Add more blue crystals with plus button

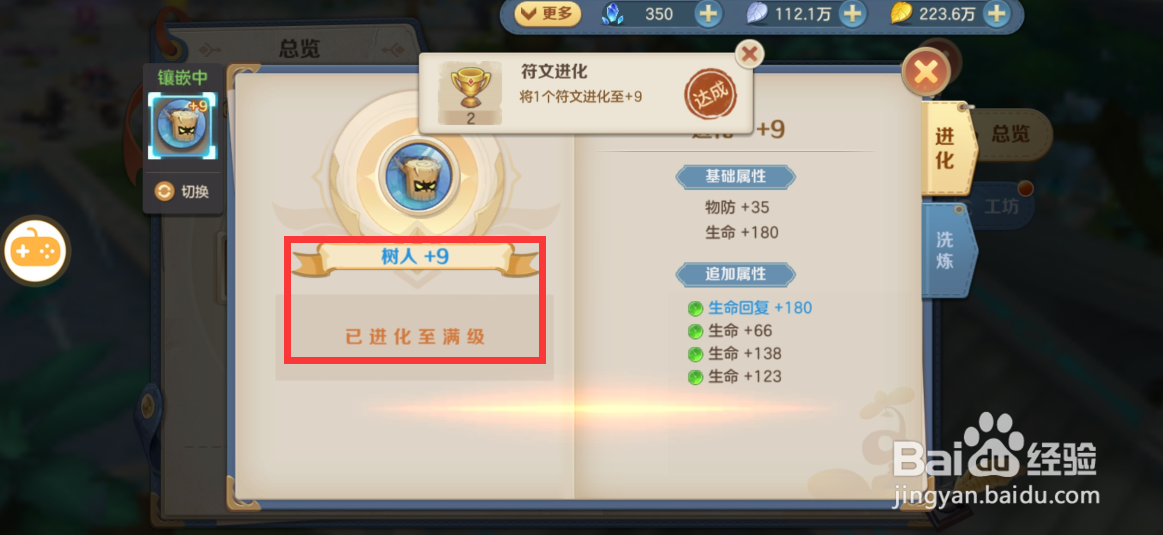[x=708, y=14]
